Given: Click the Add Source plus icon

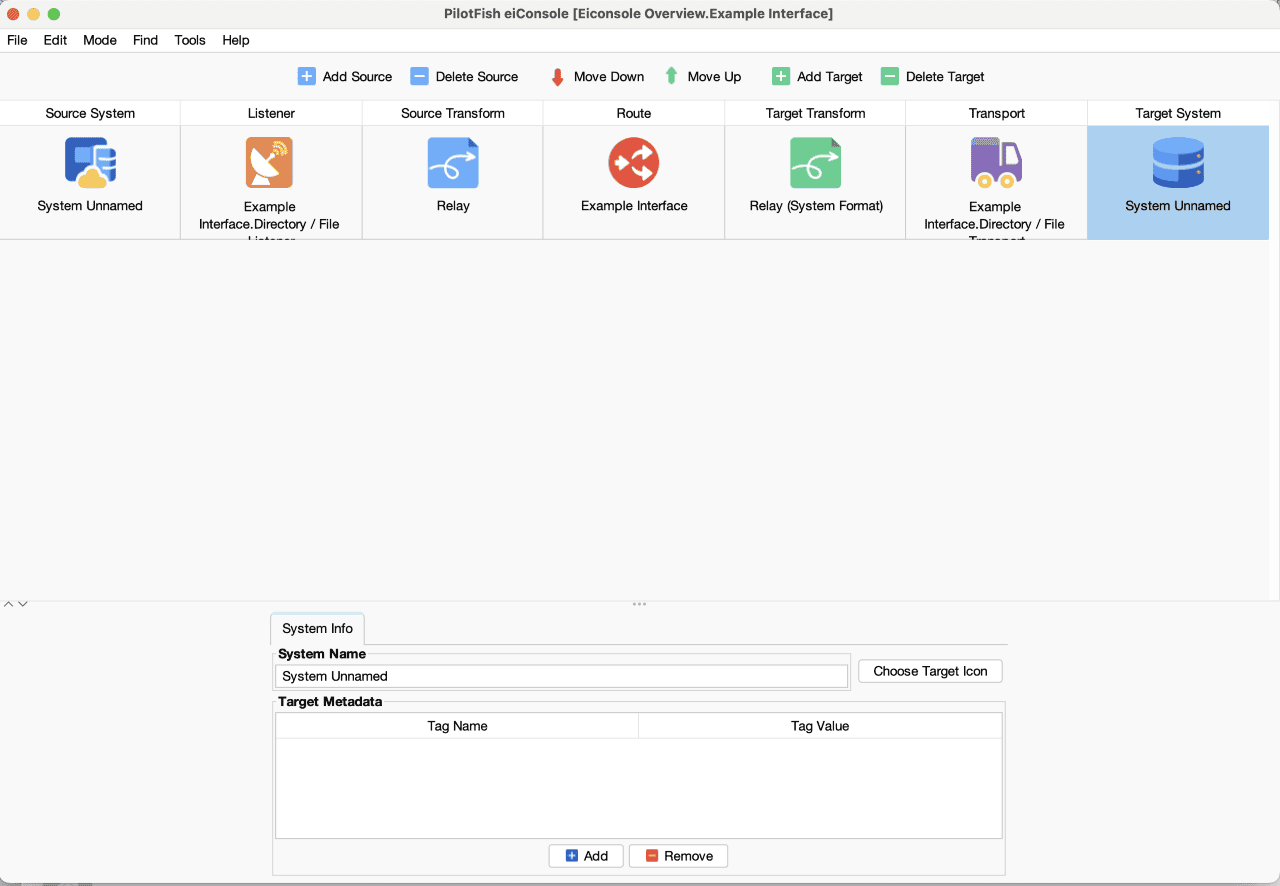Looking at the screenshot, I should coord(307,76).
